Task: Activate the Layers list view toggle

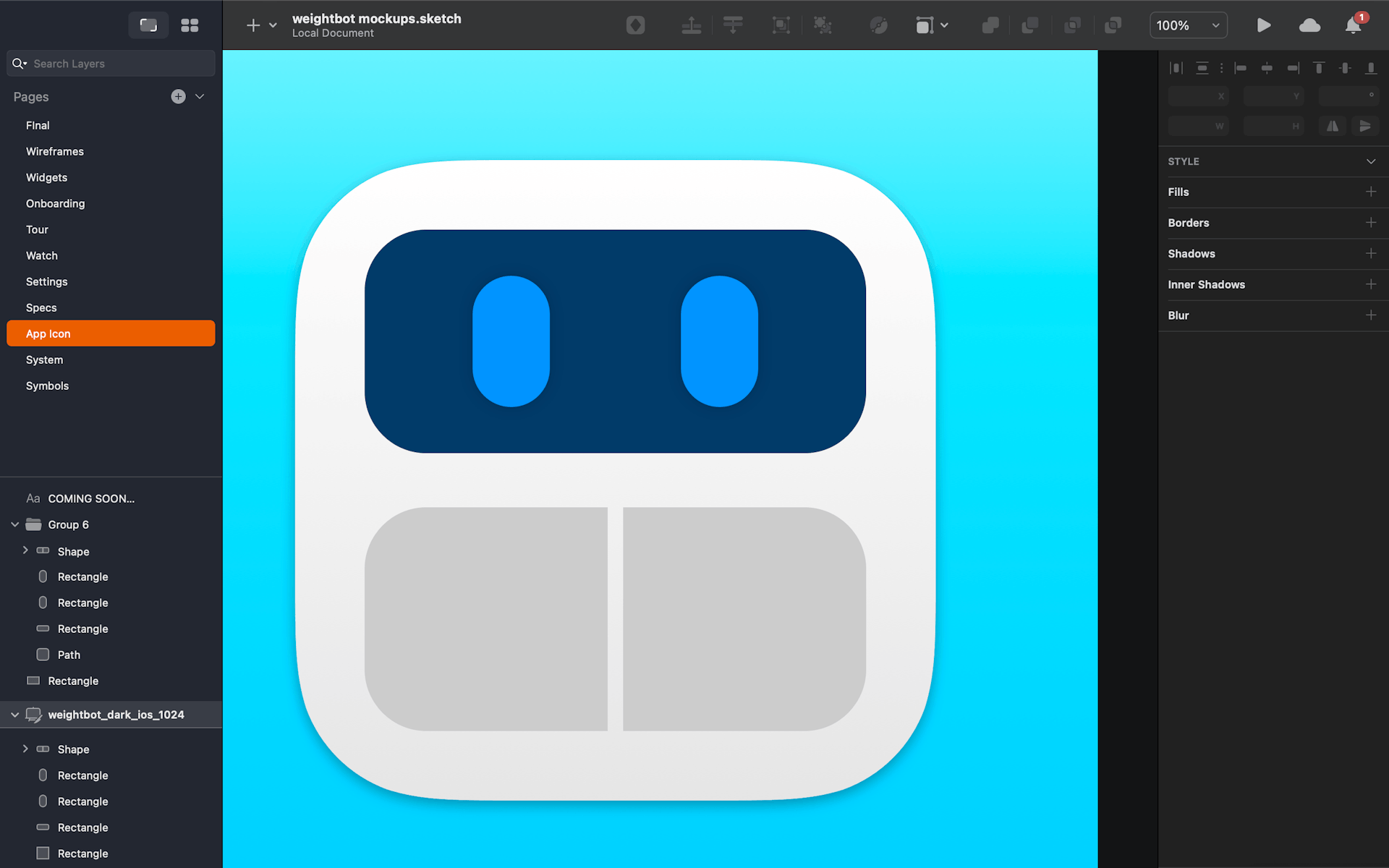Action: pyautogui.click(x=148, y=25)
